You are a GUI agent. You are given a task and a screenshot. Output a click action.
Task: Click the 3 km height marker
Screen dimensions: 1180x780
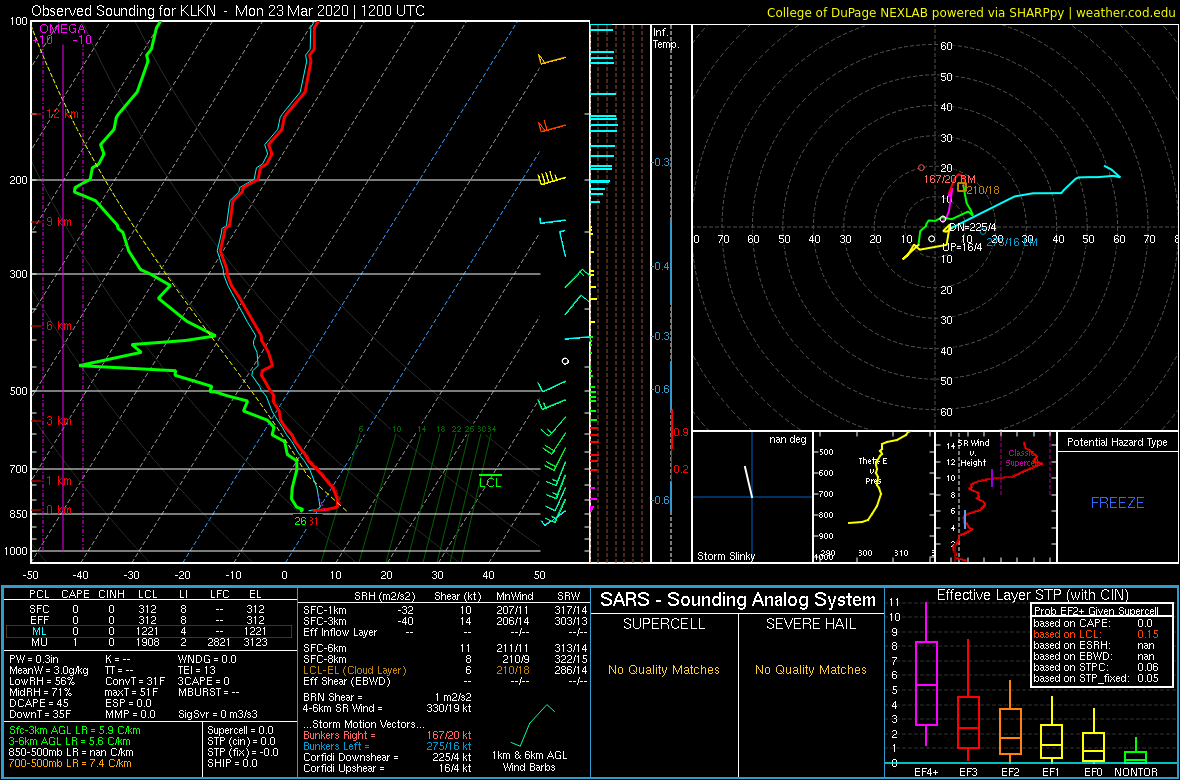coord(58,421)
